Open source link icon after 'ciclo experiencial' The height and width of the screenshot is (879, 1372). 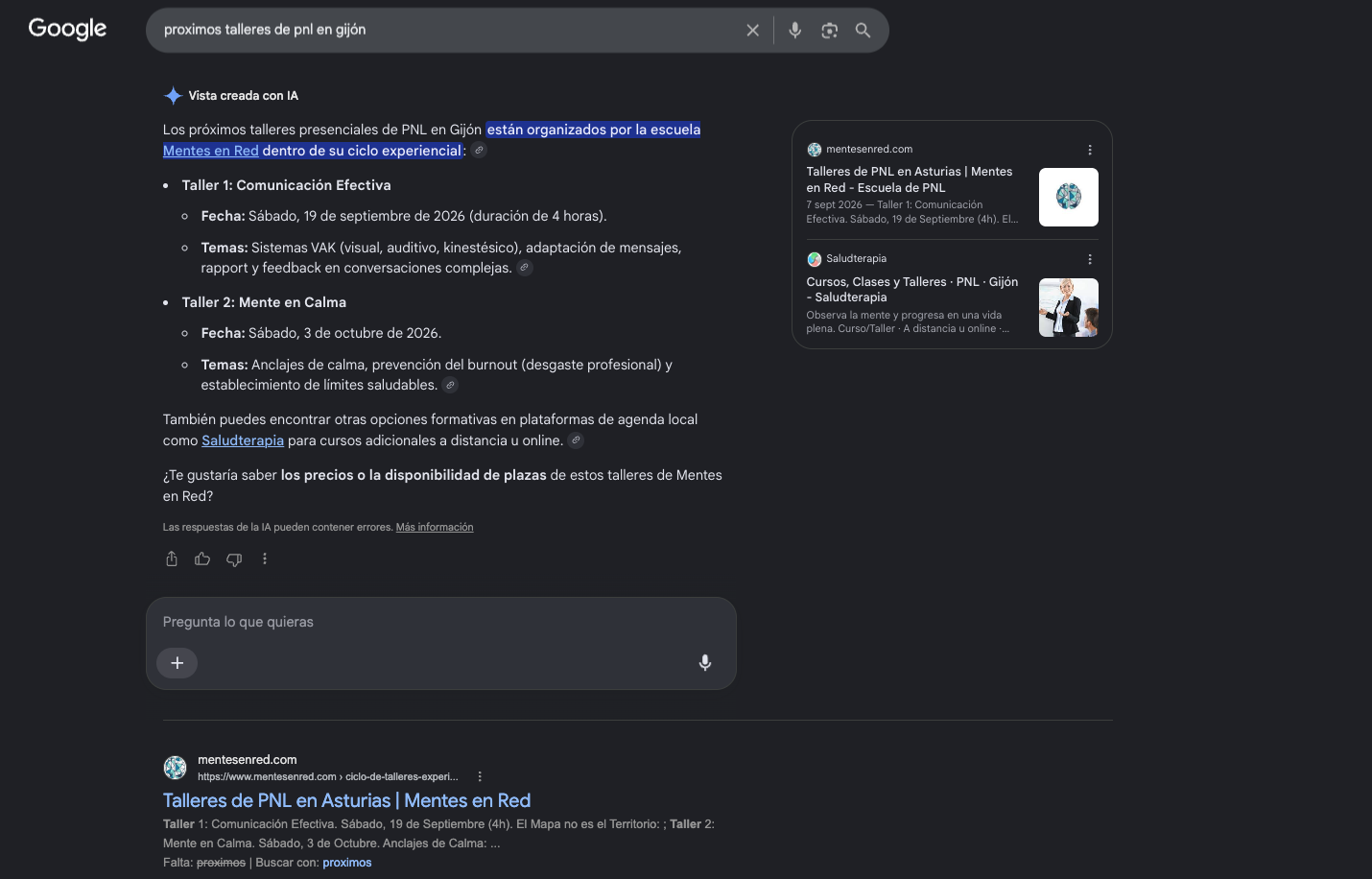(479, 151)
